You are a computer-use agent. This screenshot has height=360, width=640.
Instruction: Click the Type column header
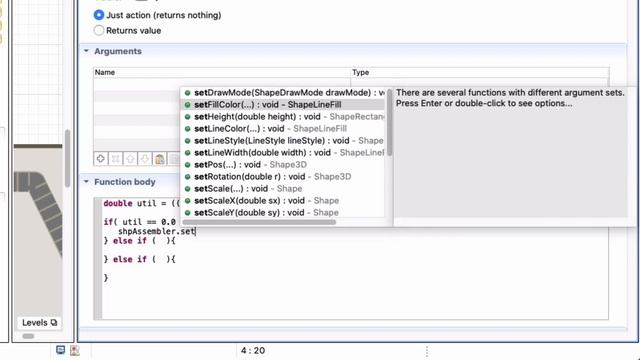click(x=480, y=72)
